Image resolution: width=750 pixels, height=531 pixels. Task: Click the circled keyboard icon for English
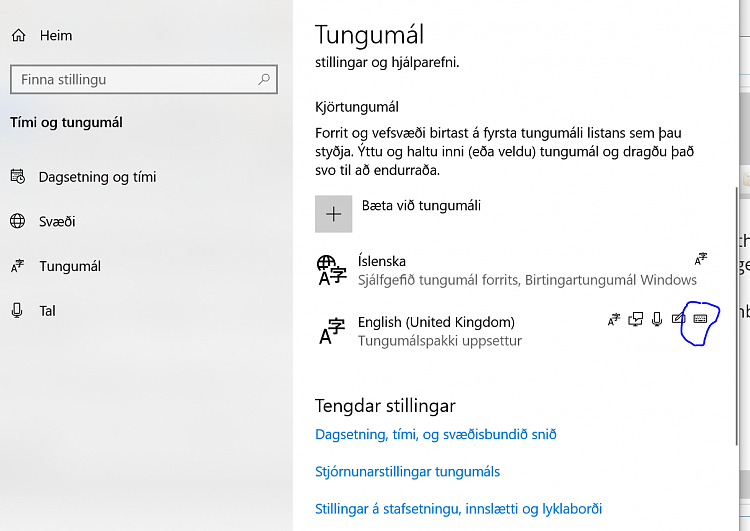[x=700, y=319]
